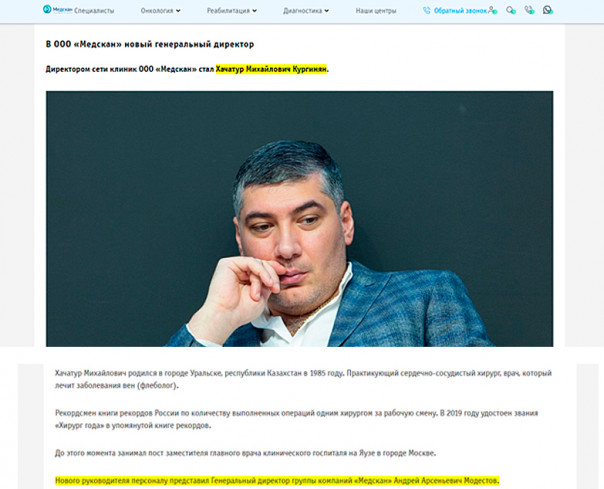
Task: Open the user account icon
Action: [x=493, y=10]
